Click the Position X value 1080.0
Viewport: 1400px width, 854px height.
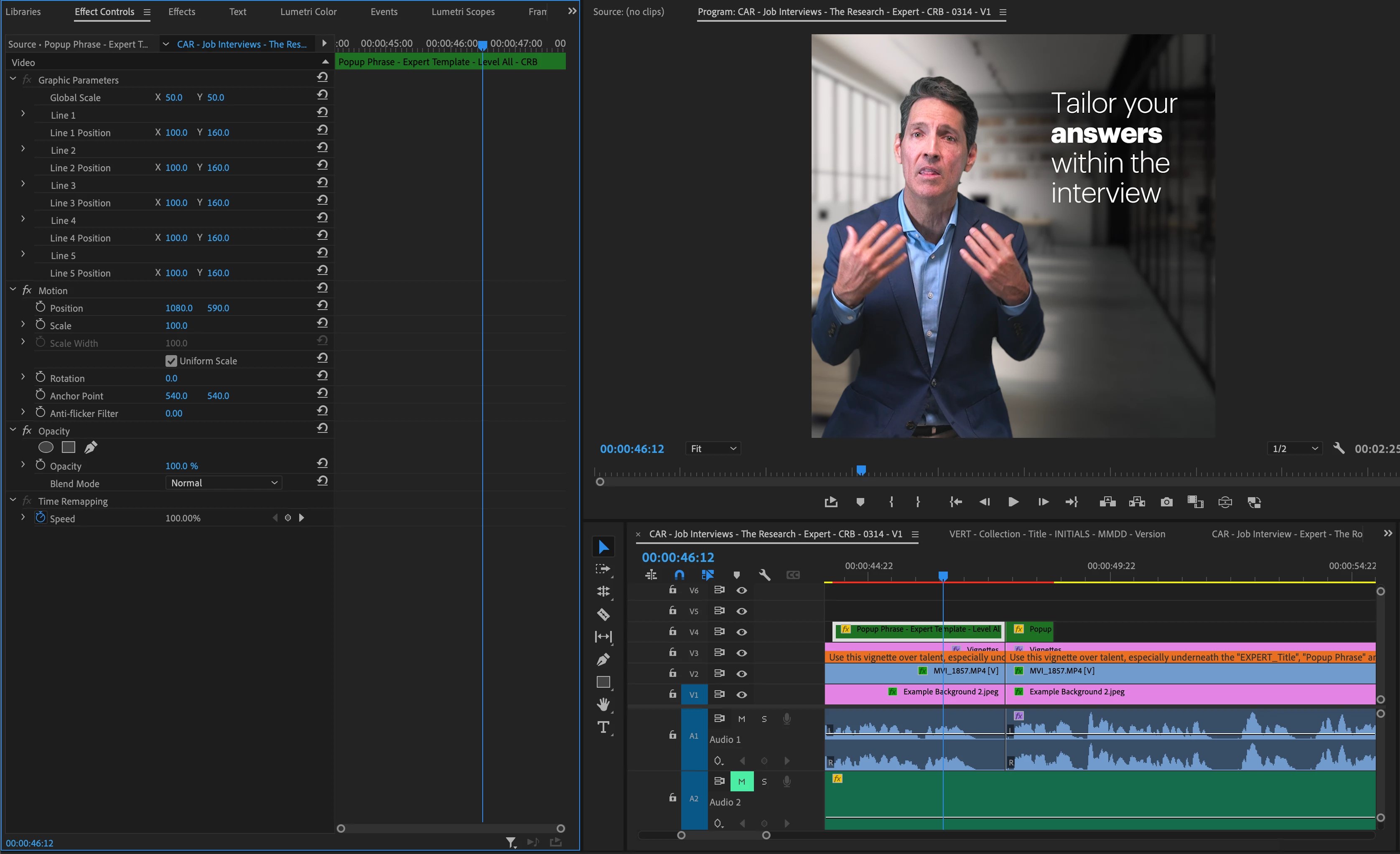tap(178, 308)
